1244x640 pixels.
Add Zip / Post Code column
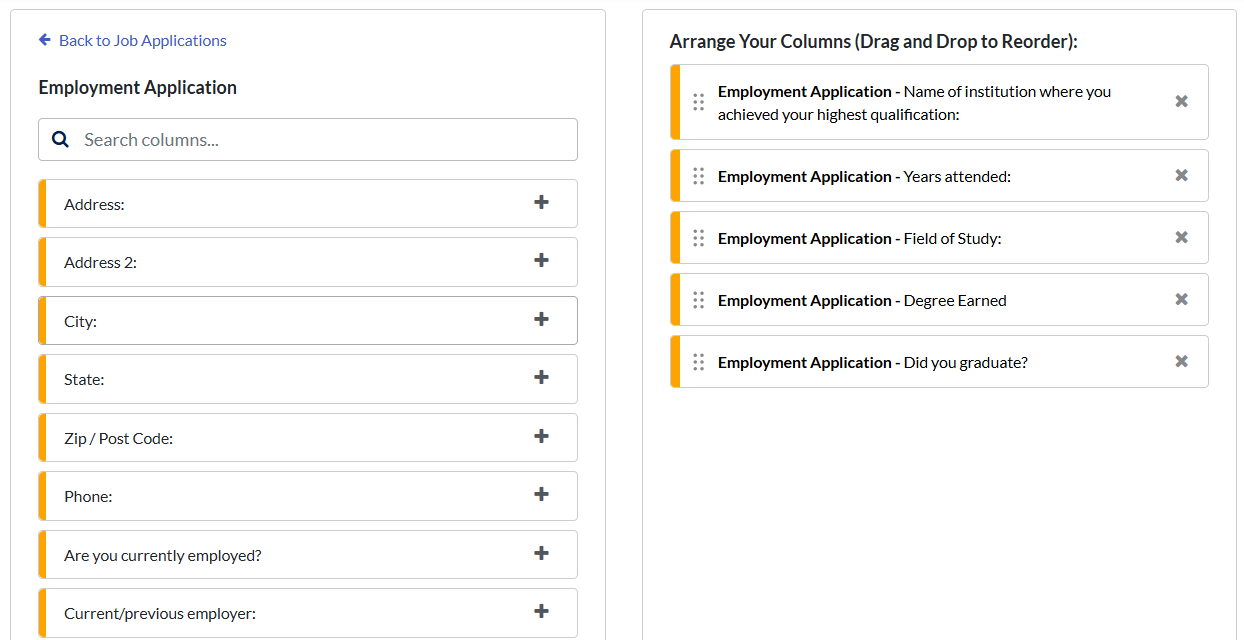click(x=541, y=436)
